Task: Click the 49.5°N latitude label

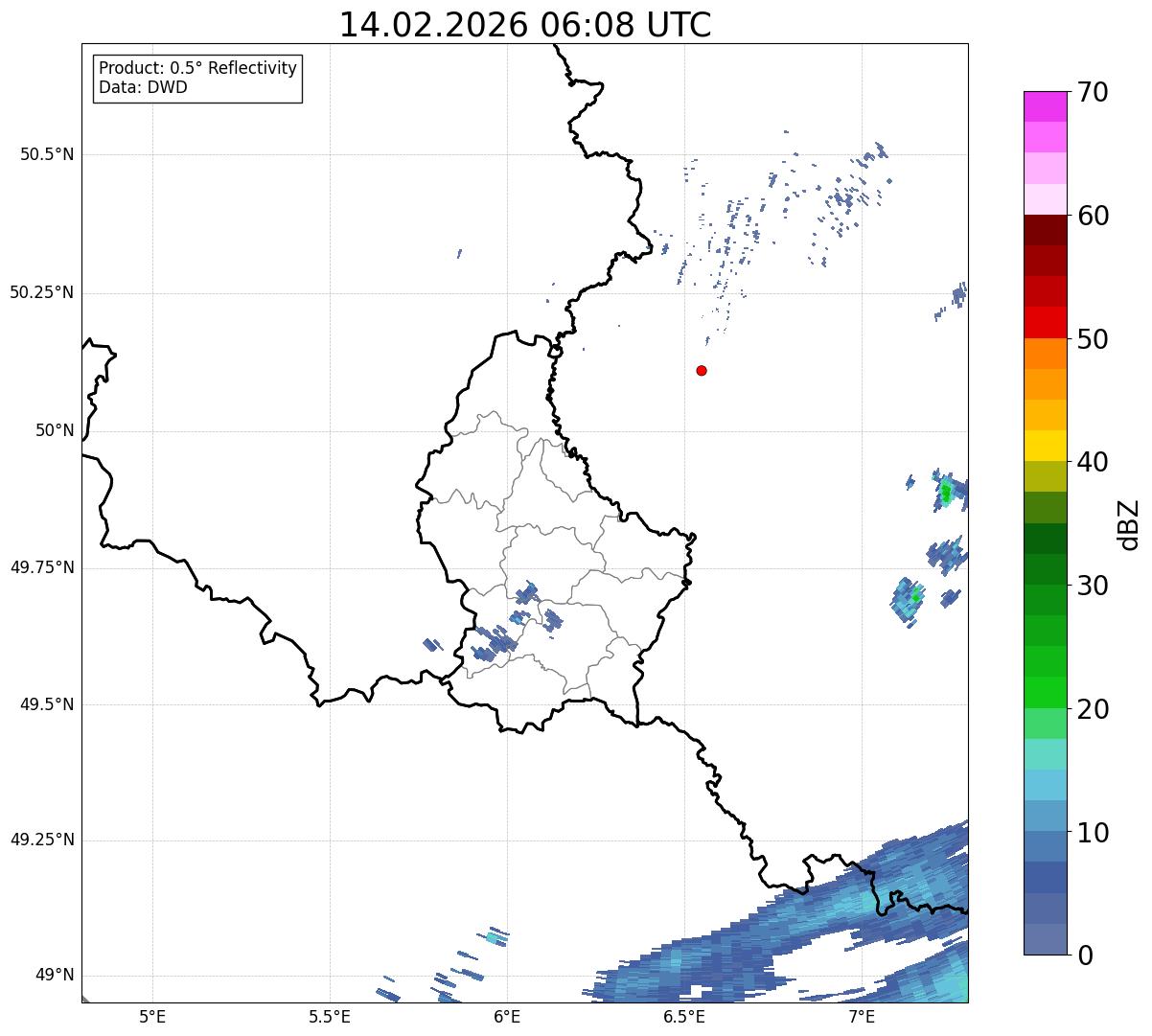Action: point(46,704)
